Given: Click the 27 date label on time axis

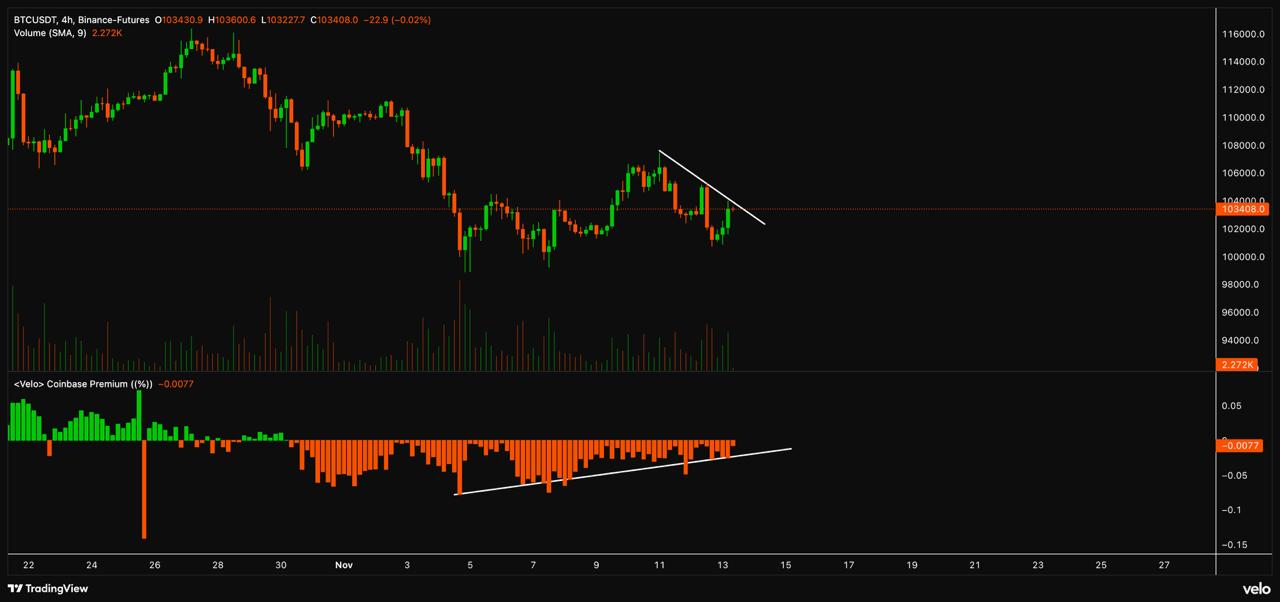Looking at the screenshot, I should click(x=1164, y=565).
